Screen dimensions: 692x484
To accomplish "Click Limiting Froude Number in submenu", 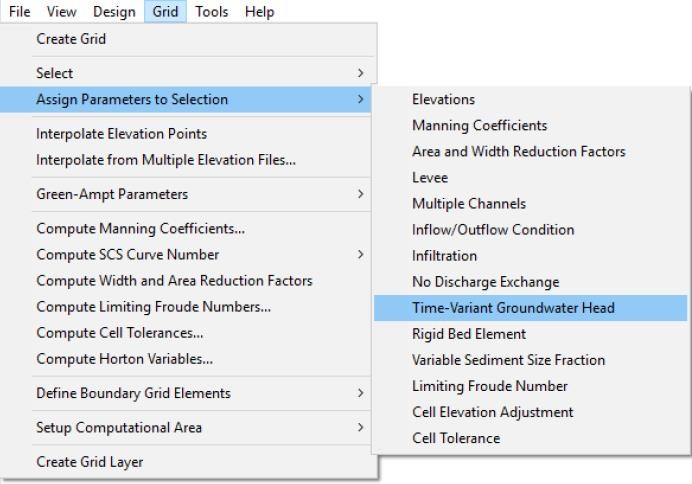I will pyautogui.click(x=489, y=386).
